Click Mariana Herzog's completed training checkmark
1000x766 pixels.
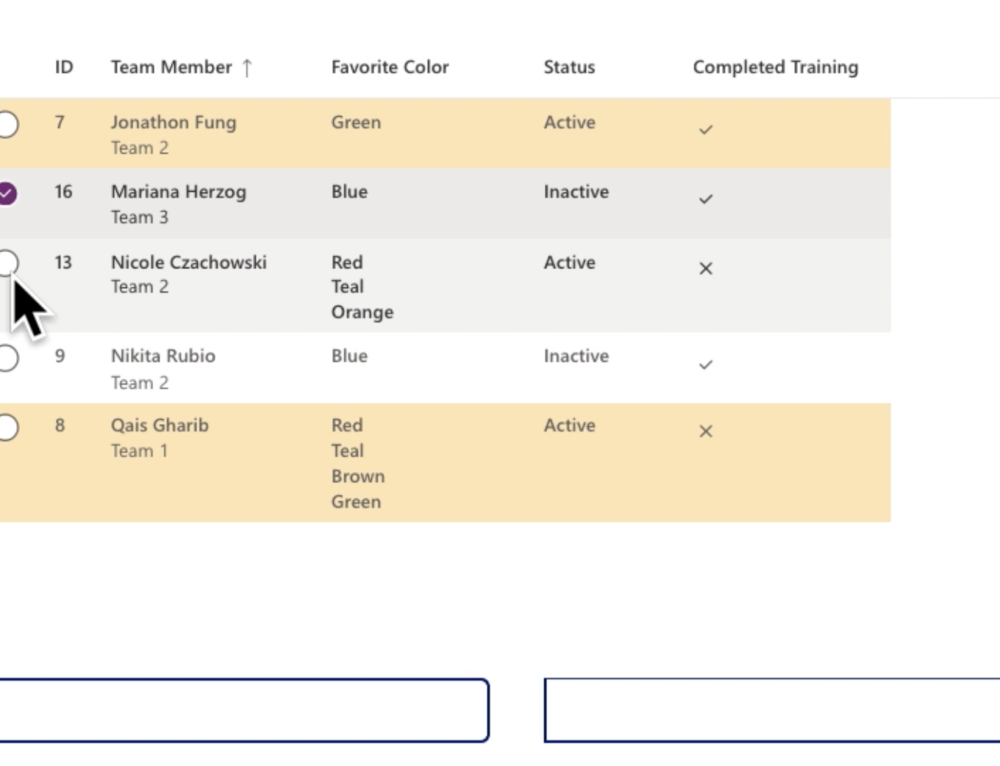706,199
